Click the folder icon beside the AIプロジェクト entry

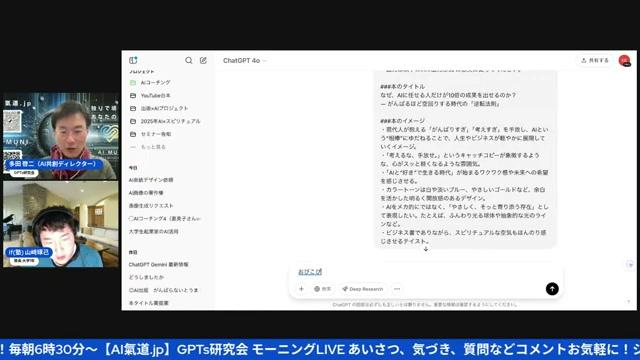[133, 108]
